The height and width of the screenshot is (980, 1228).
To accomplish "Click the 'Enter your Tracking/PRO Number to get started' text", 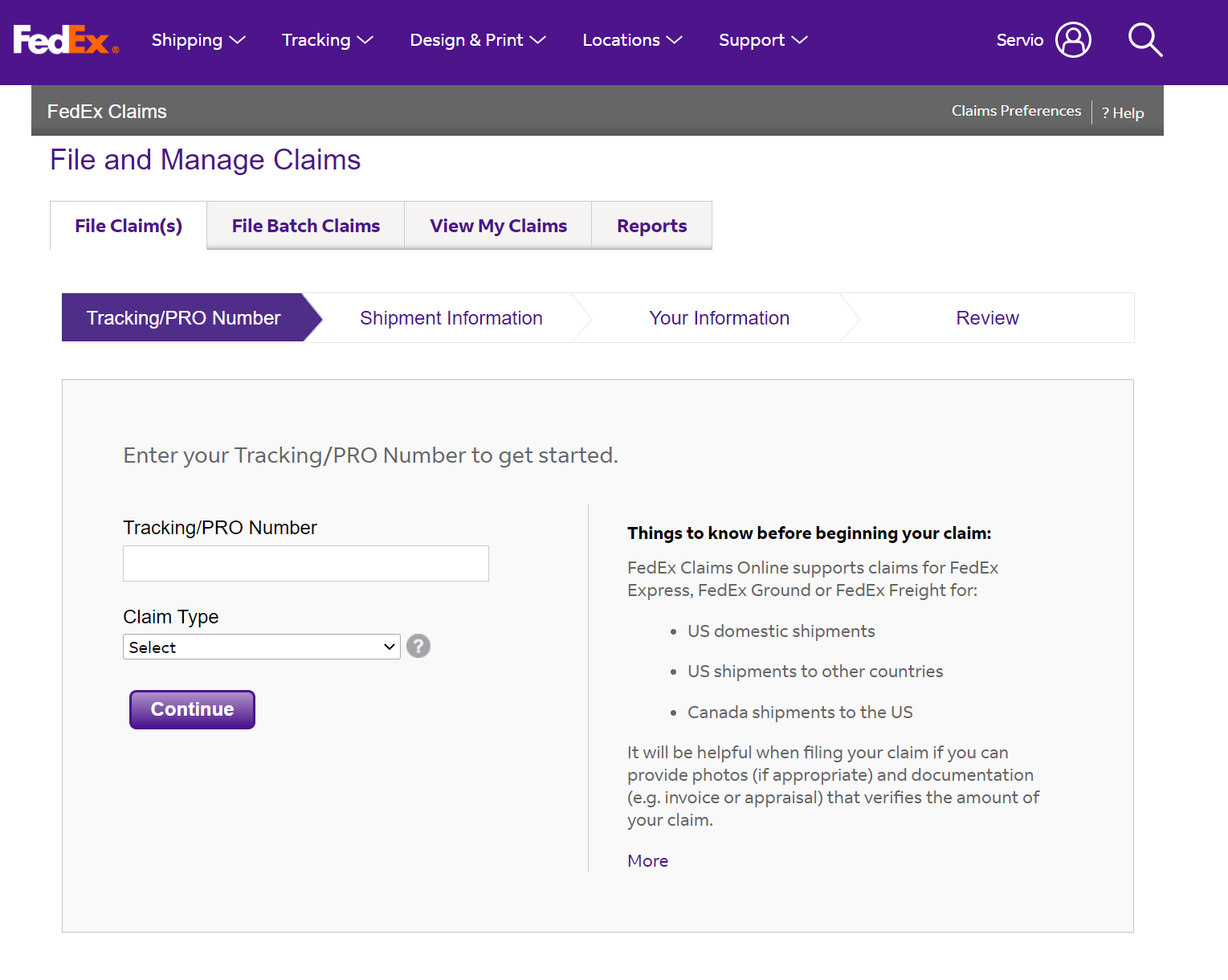I will tap(370, 455).
